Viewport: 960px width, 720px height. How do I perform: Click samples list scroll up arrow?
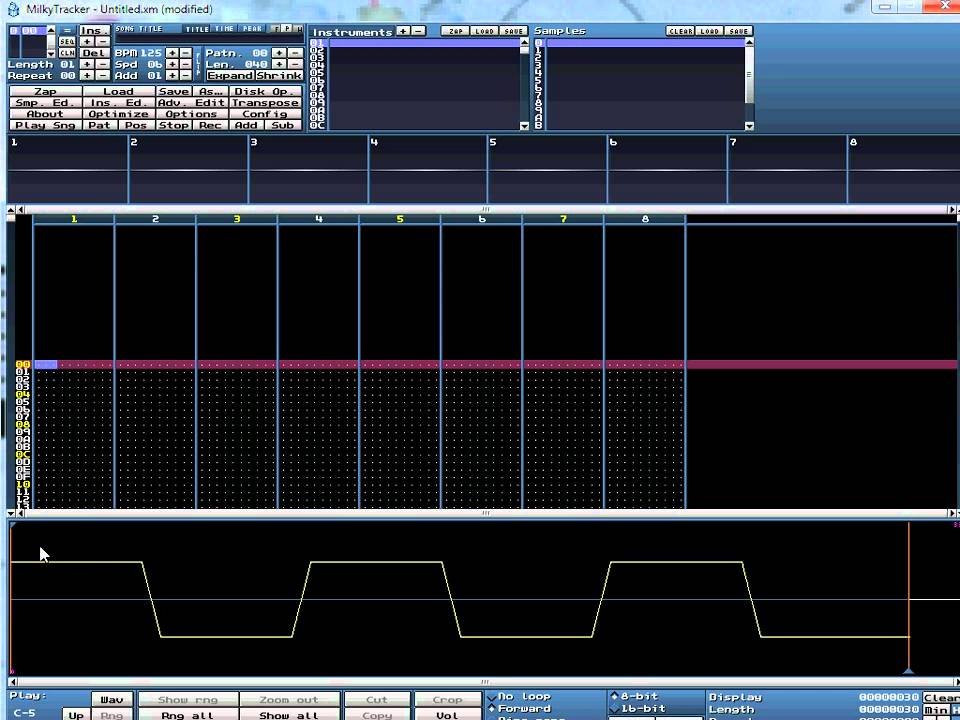[x=749, y=42]
